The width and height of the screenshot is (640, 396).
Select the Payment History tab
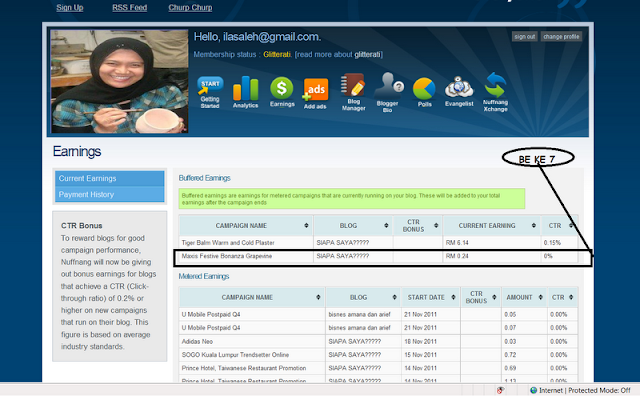109,194
